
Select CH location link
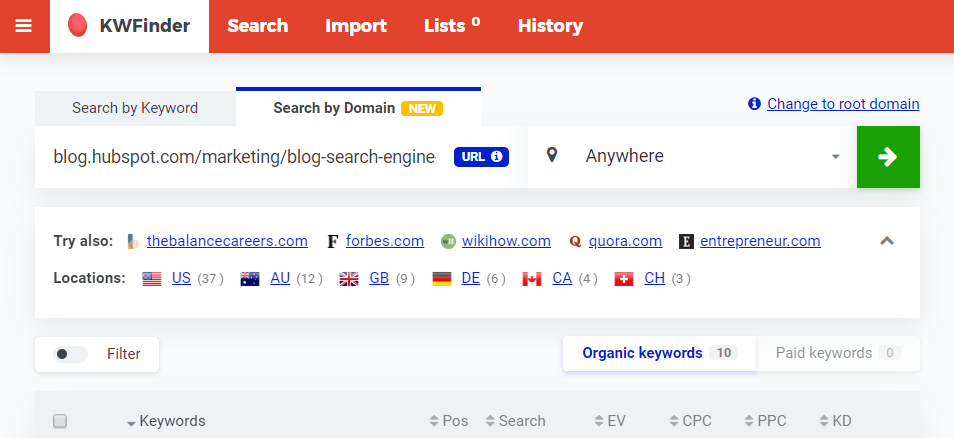pyautogui.click(x=655, y=279)
